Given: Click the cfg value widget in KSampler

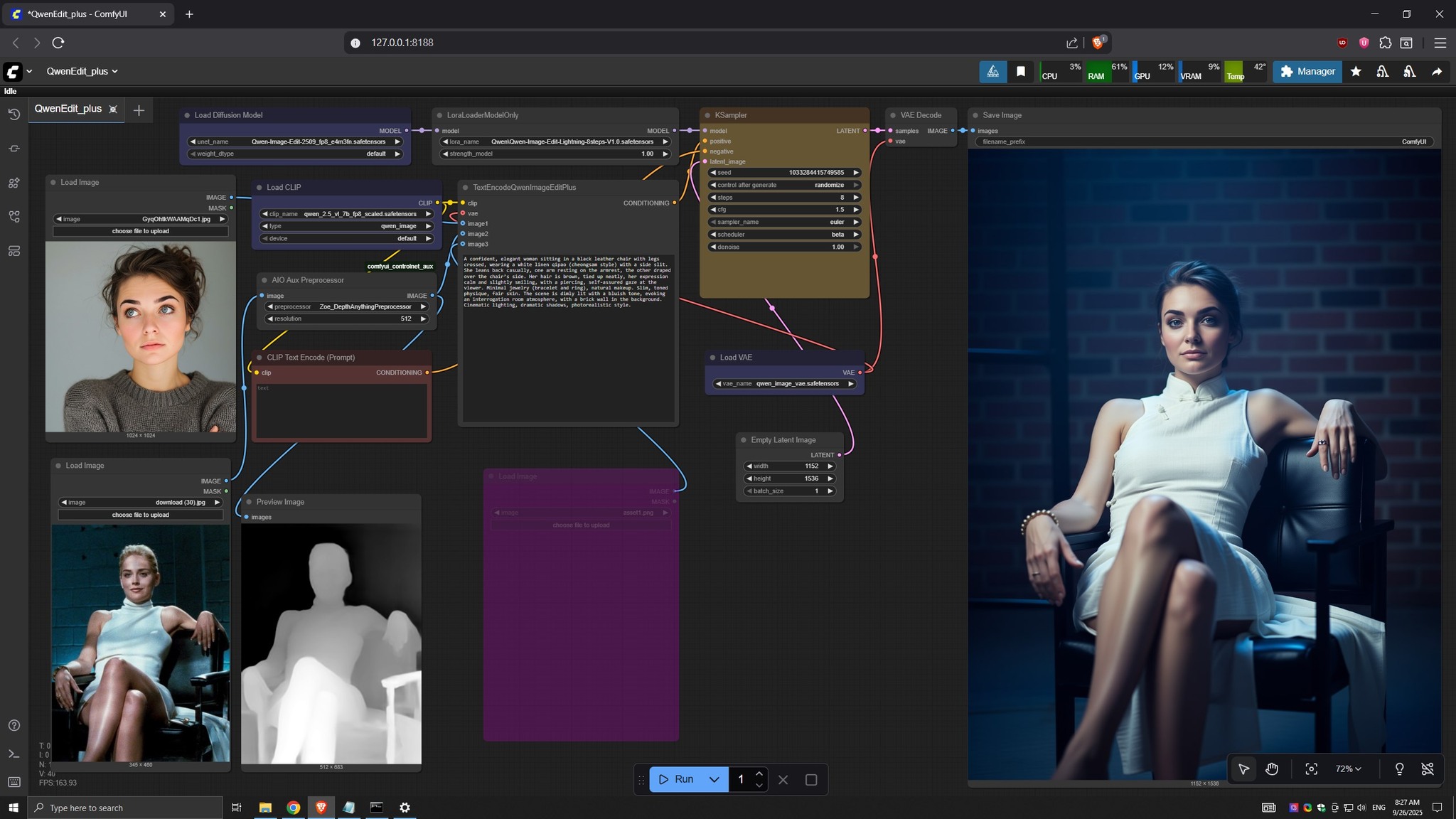Looking at the screenshot, I should tap(784, 210).
